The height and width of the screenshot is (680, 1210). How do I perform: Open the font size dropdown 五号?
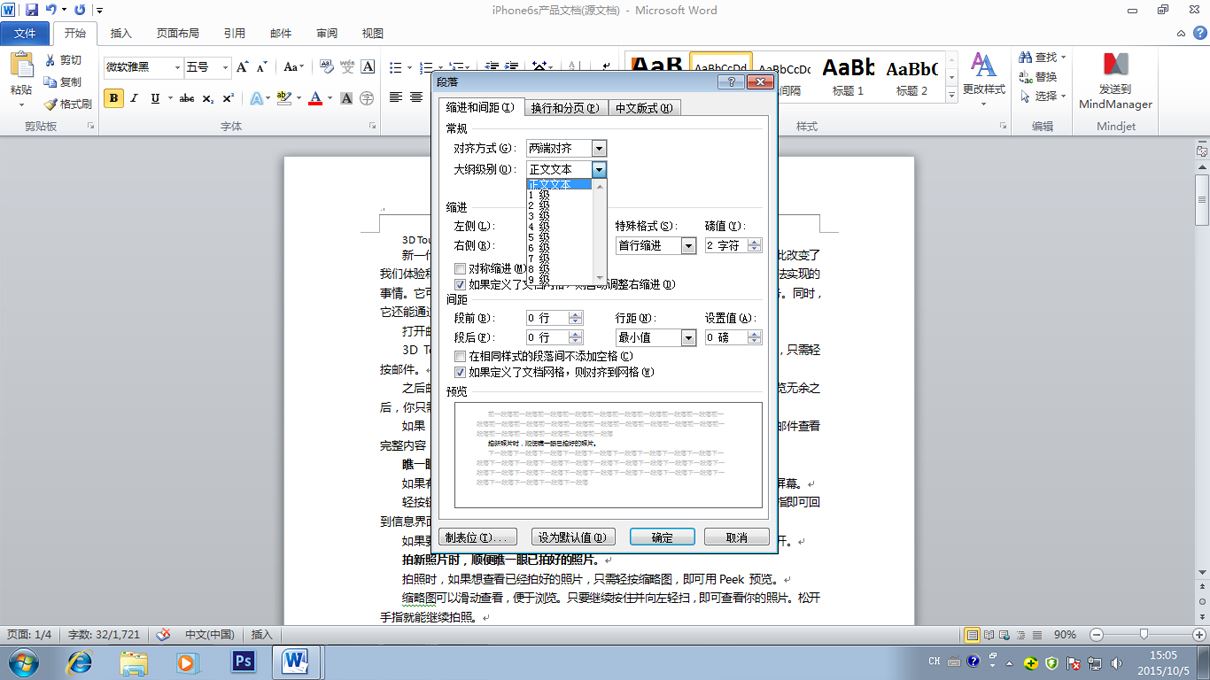[x=225, y=67]
